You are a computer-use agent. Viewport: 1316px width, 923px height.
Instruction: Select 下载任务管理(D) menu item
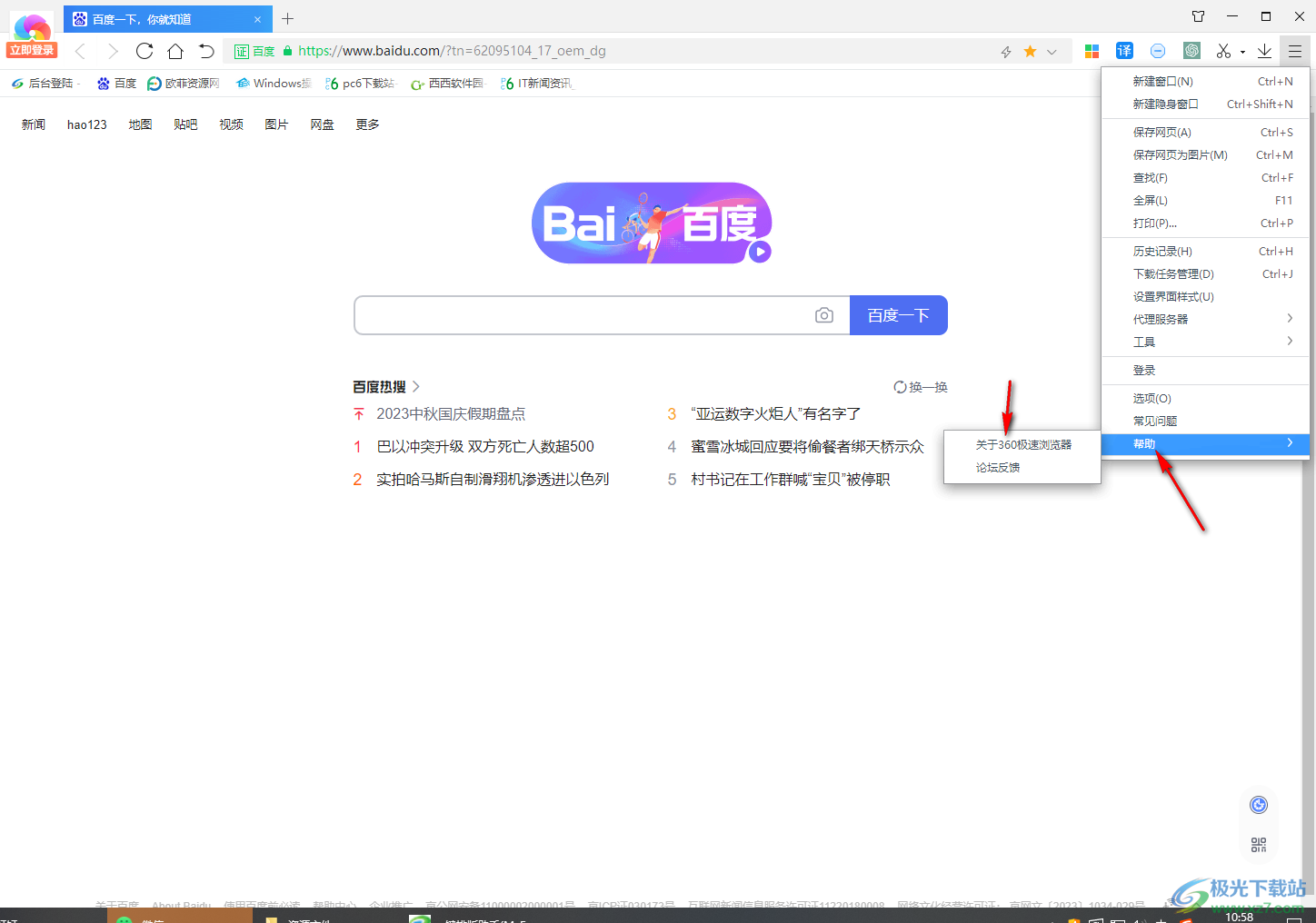(x=1205, y=274)
